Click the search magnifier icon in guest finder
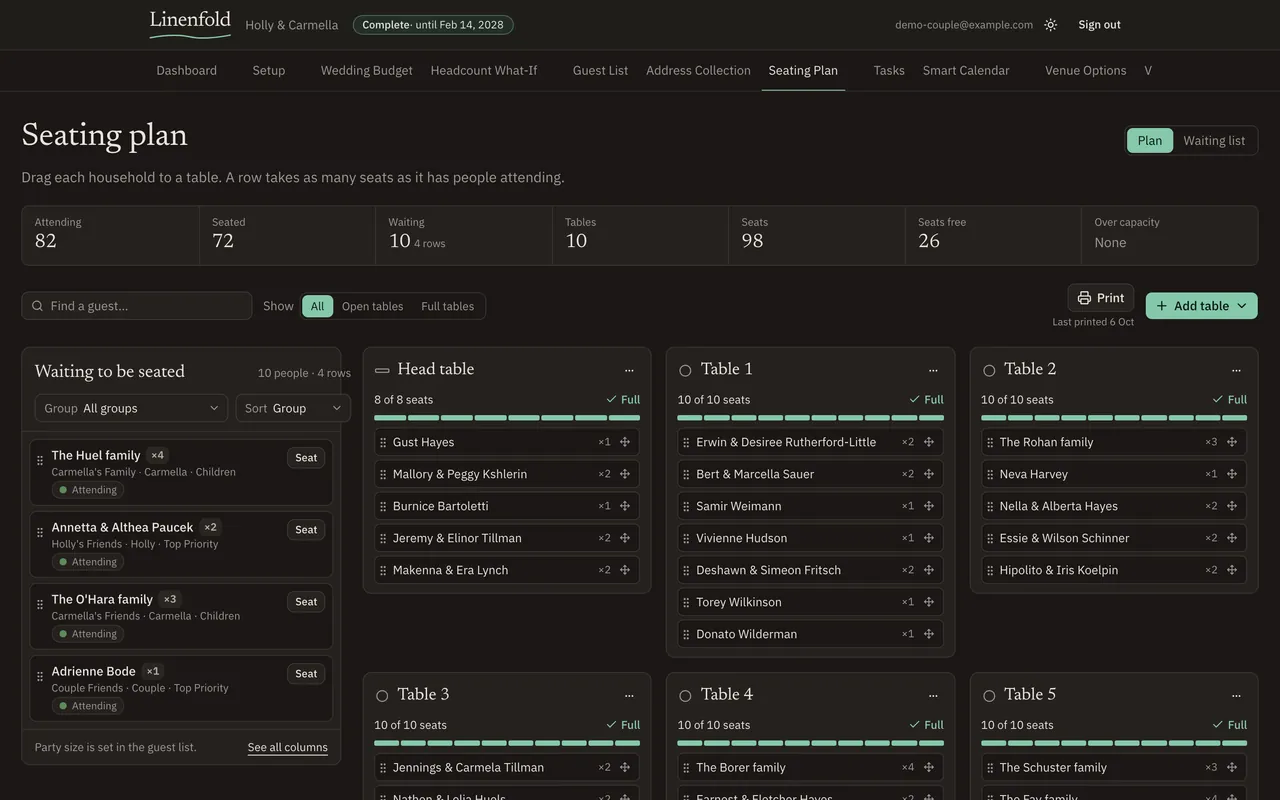The image size is (1280, 800). coord(38,306)
